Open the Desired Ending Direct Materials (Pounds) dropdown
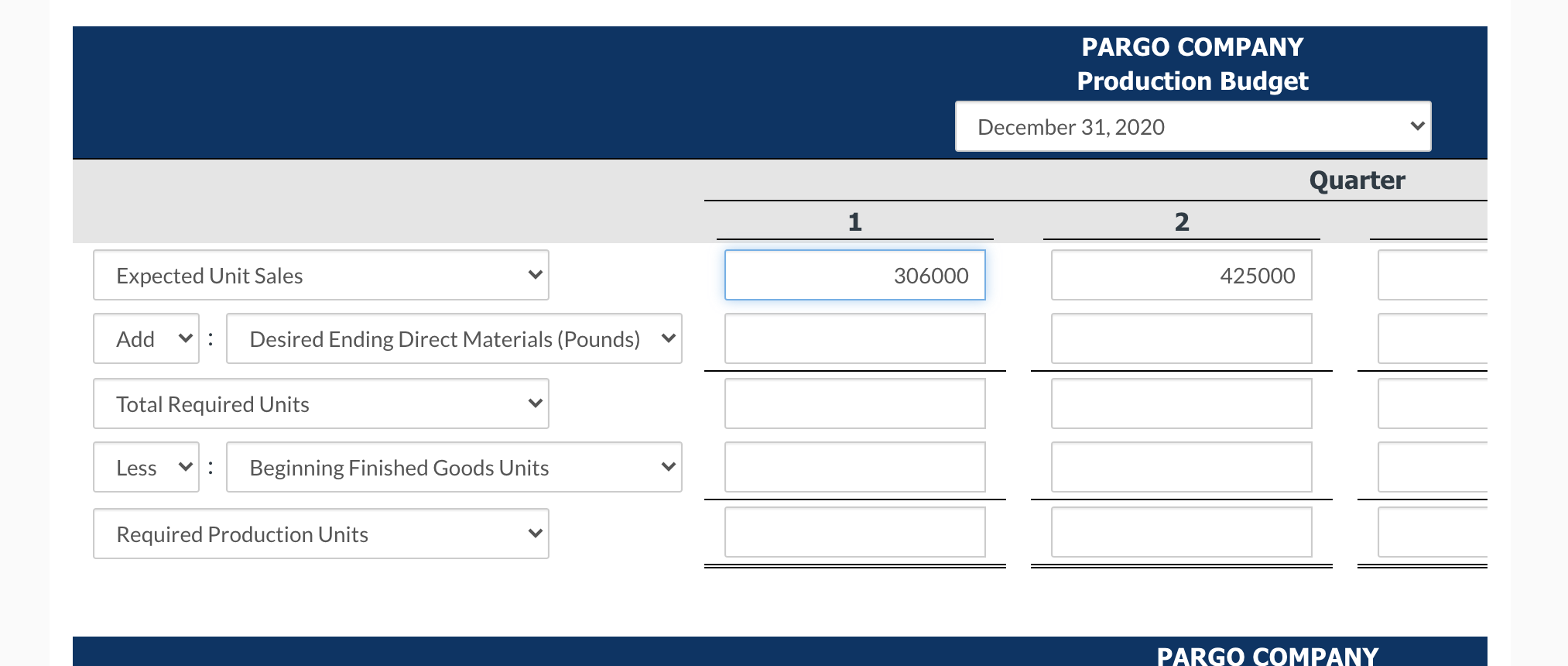This screenshot has height=666, width=1568. (x=453, y=338)
